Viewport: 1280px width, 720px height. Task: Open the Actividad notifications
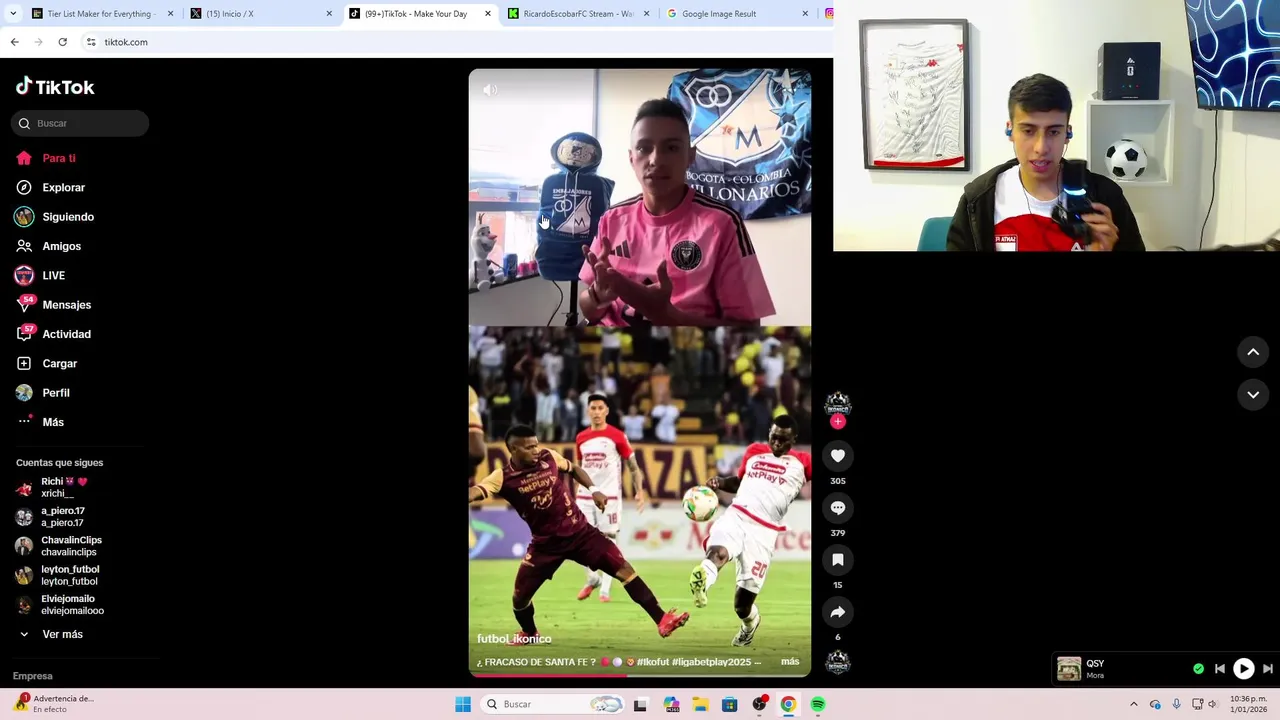click(53, 334)
